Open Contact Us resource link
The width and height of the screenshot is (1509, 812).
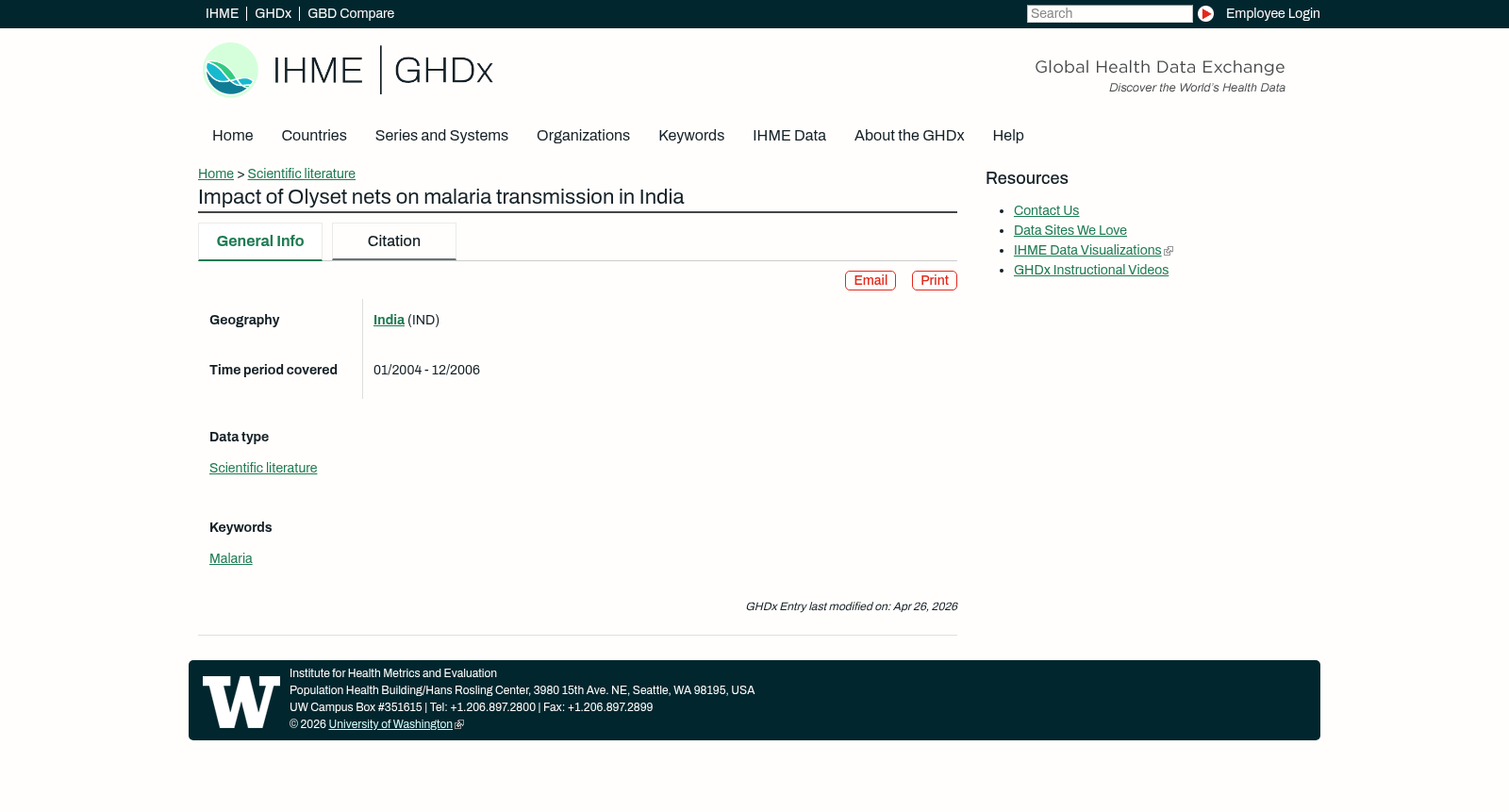click(1046, 210)
